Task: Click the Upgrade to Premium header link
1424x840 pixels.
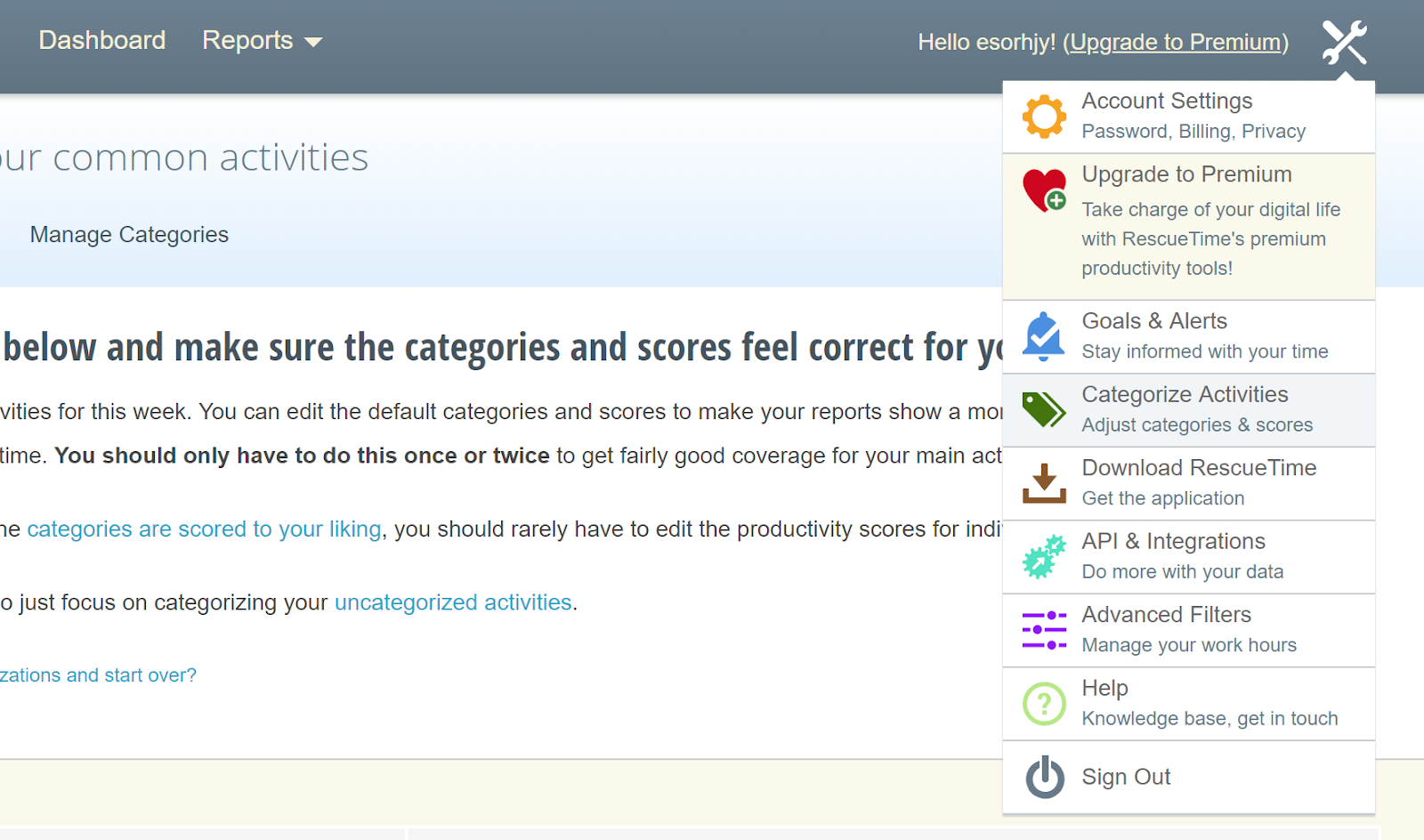Action: point(1175,42)
